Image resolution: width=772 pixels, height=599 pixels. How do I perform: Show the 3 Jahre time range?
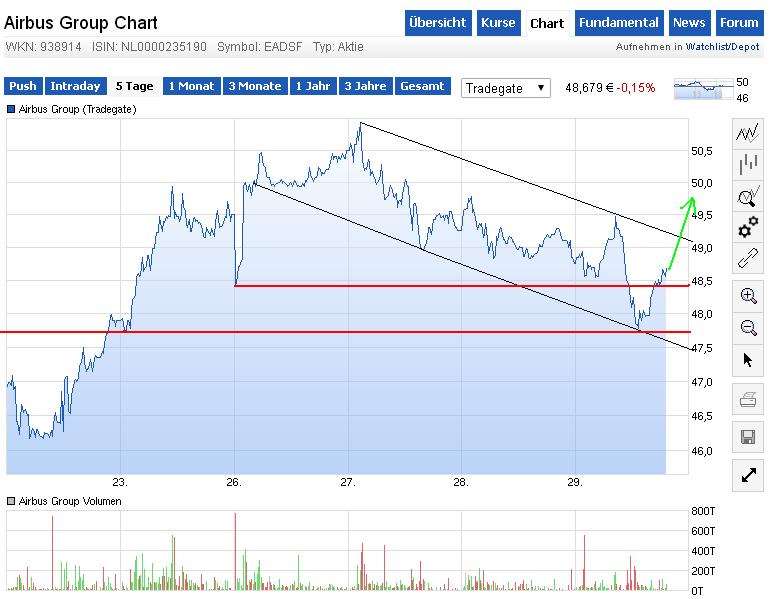pos(366,86)
